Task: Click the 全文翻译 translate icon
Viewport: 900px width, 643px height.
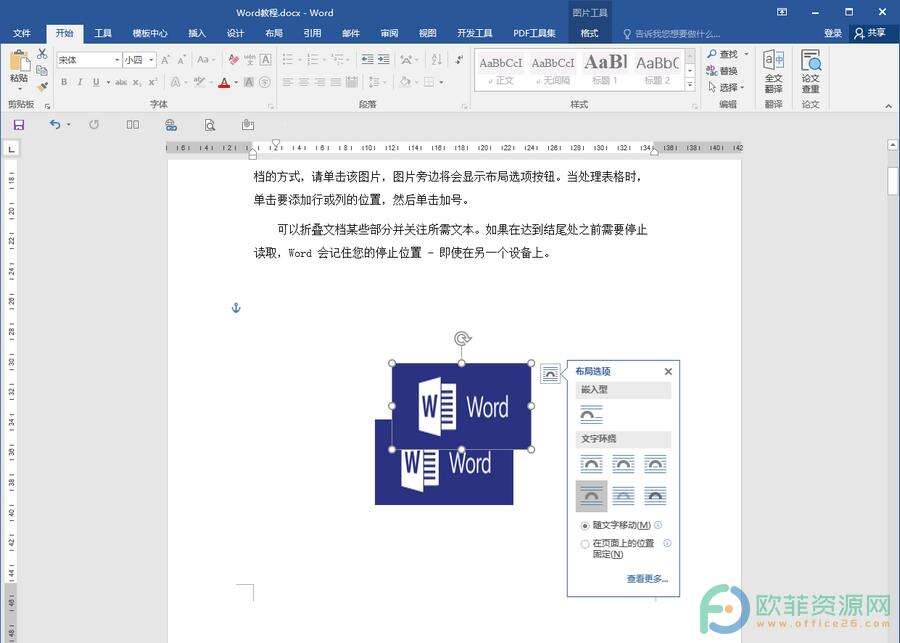Action: point(773,70)
